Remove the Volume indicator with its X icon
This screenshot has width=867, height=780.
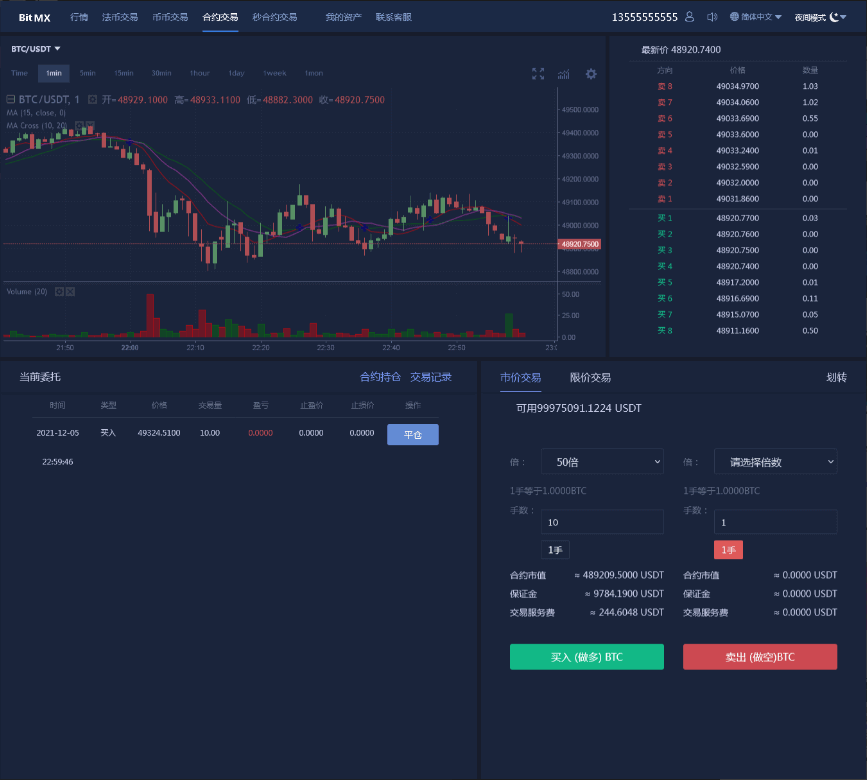(x=71, y=291)
